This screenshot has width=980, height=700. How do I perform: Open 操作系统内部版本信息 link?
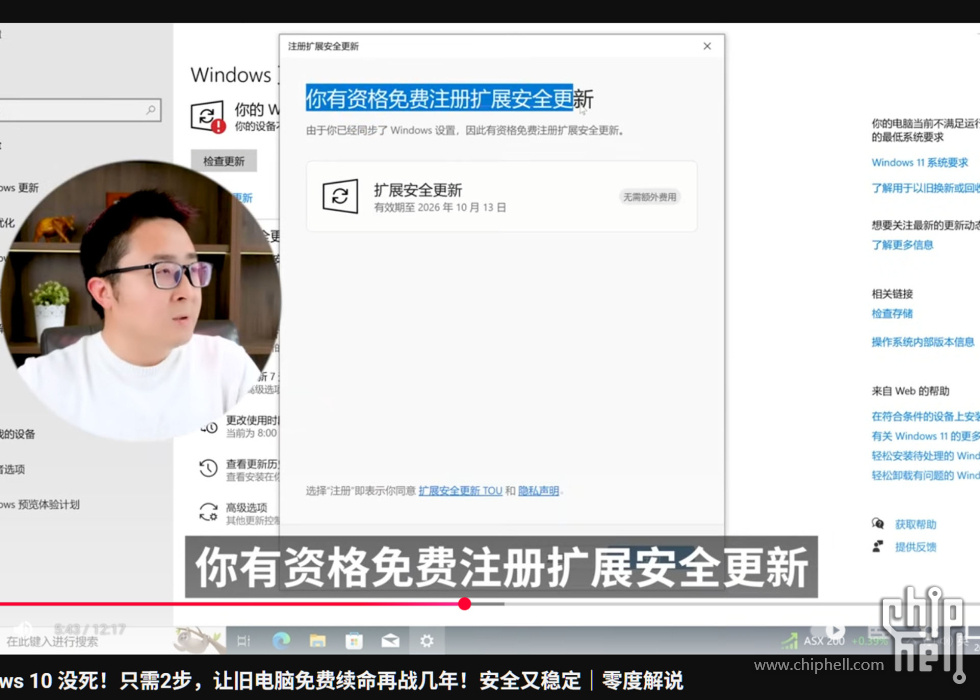tap(922, 342)
